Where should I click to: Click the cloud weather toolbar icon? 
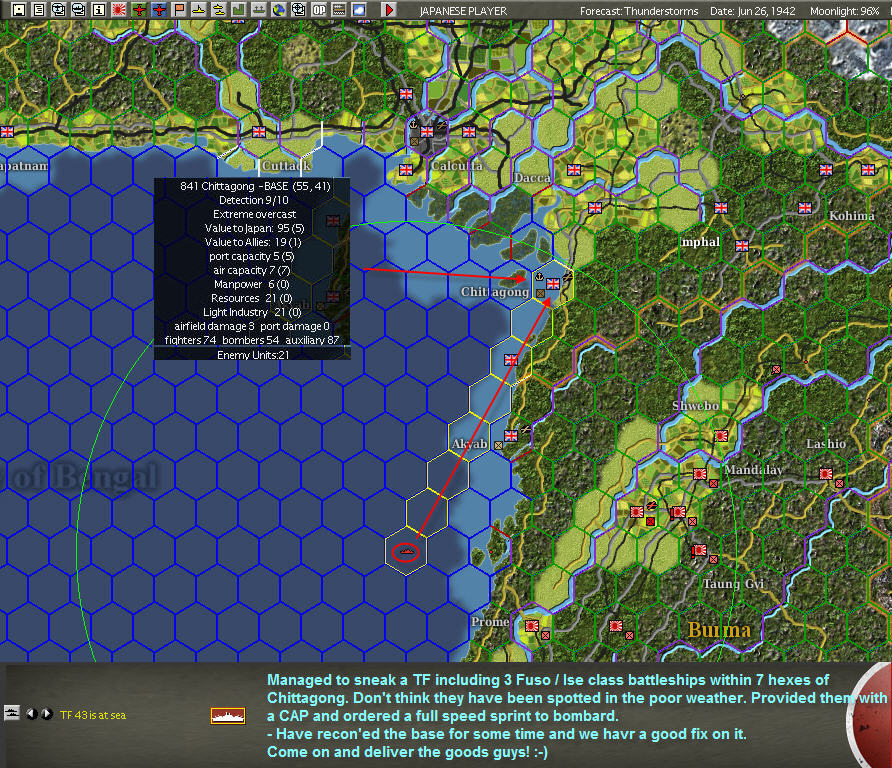pyautogui.click(x=358, y=9)
